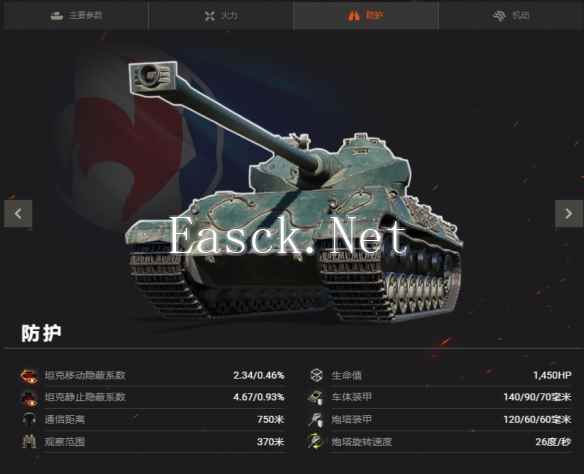The width and height of the screenshot is (584, 474).
Task: Click the crossed-guns firepower tab icon
Action: click(210, 16)
